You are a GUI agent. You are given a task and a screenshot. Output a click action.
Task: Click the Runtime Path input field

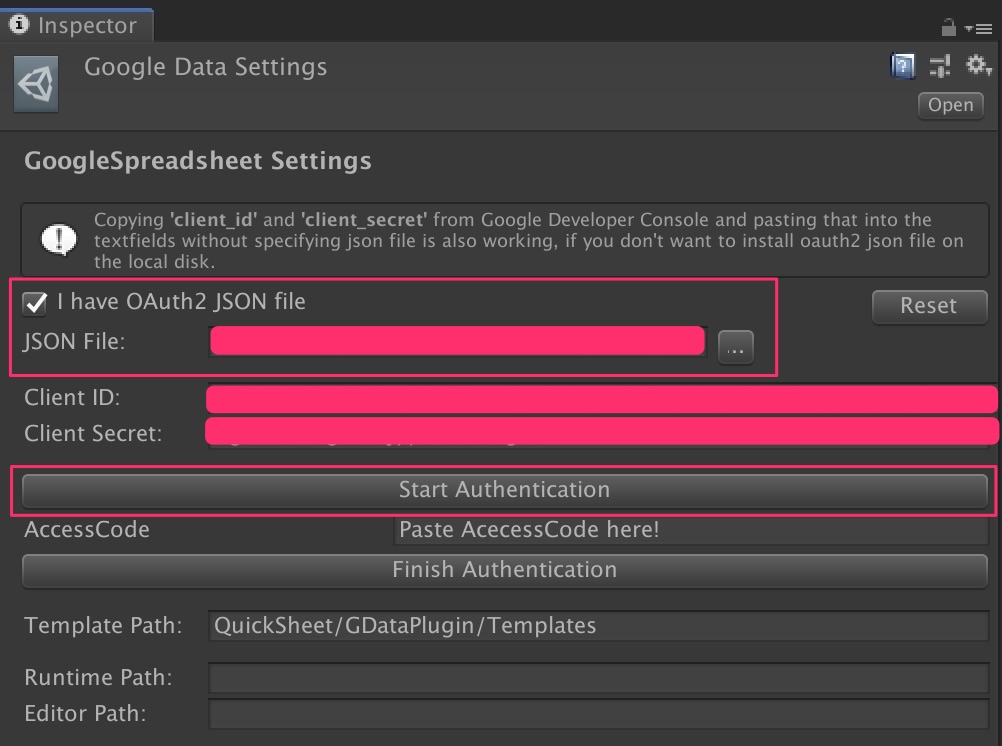point(598,678)
